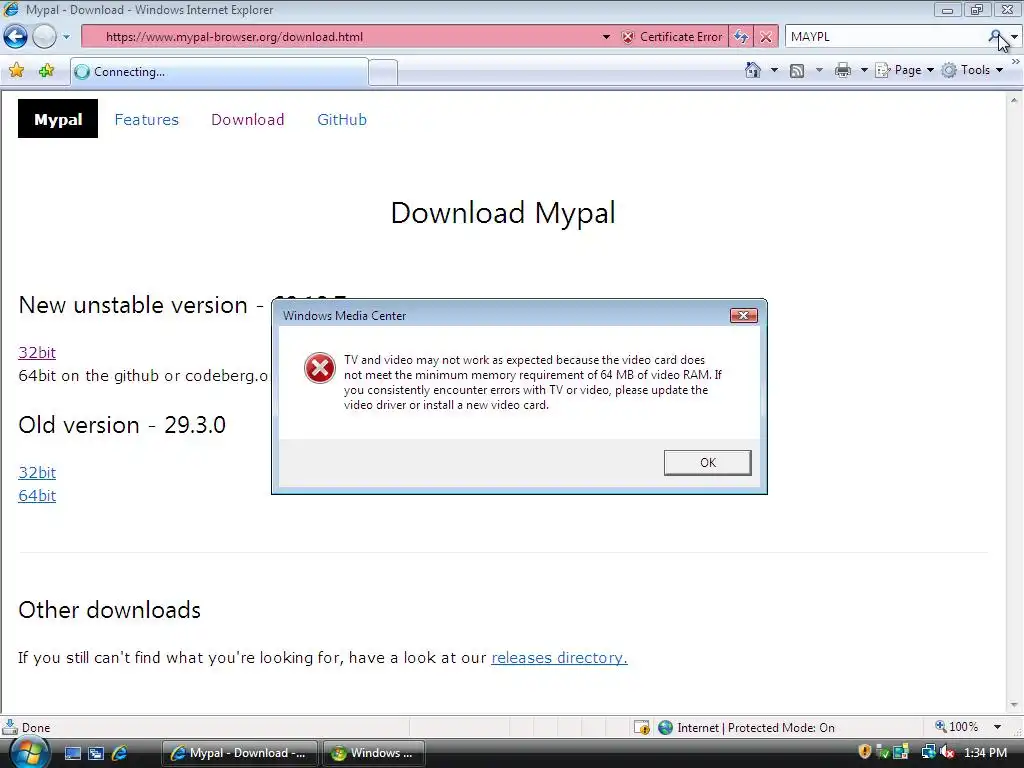Open the Download nav link
This screenshot has height=768, width=1024.
248,120
